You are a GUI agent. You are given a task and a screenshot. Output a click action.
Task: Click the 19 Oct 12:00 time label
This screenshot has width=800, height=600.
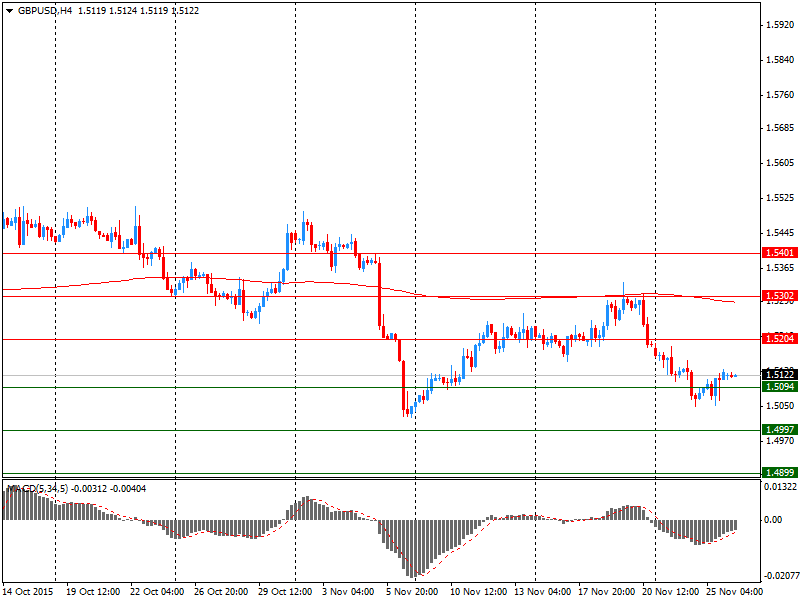(x=93, y=592)
